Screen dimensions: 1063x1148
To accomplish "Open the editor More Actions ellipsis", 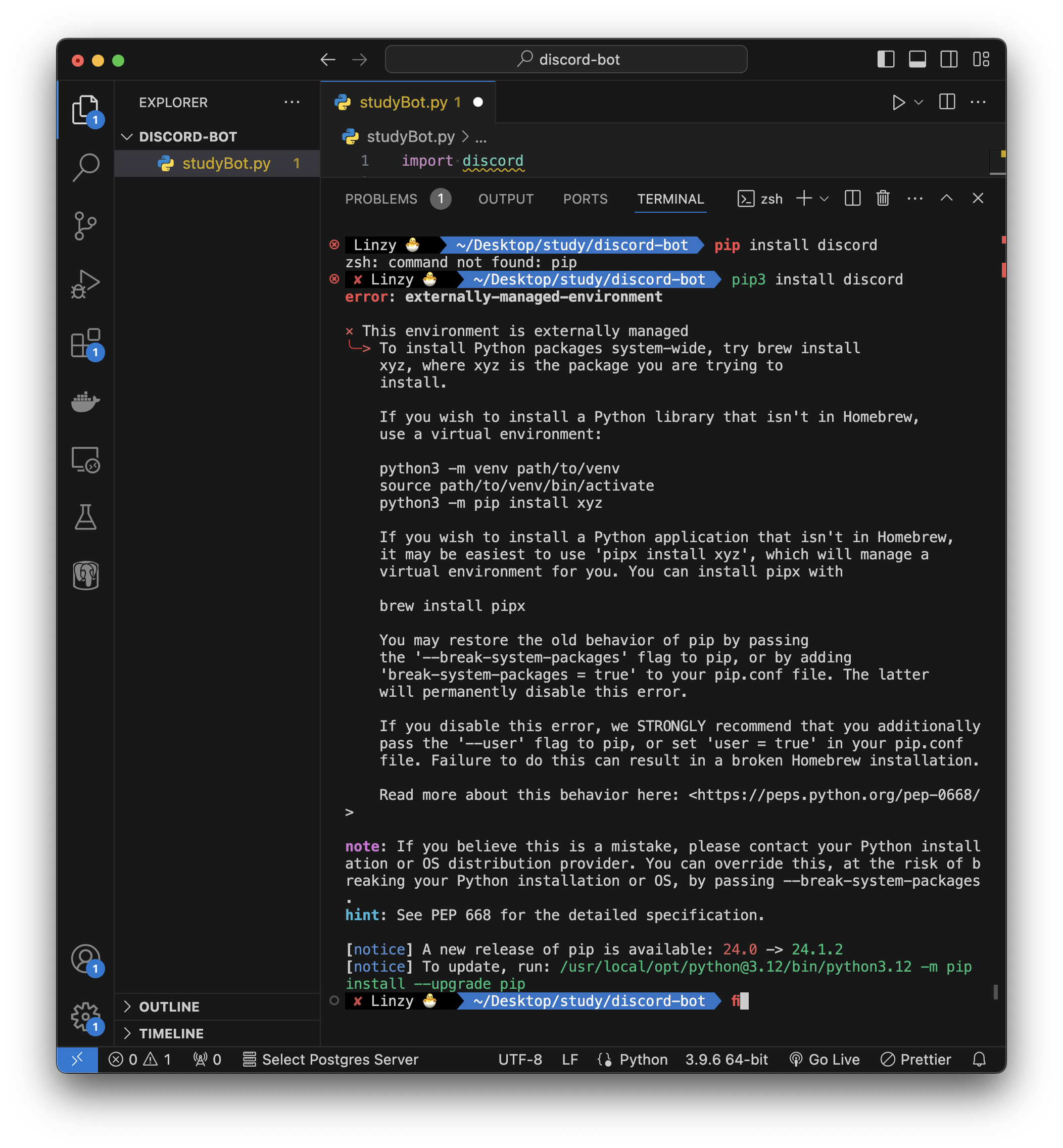I will click(x=978, y=103).
